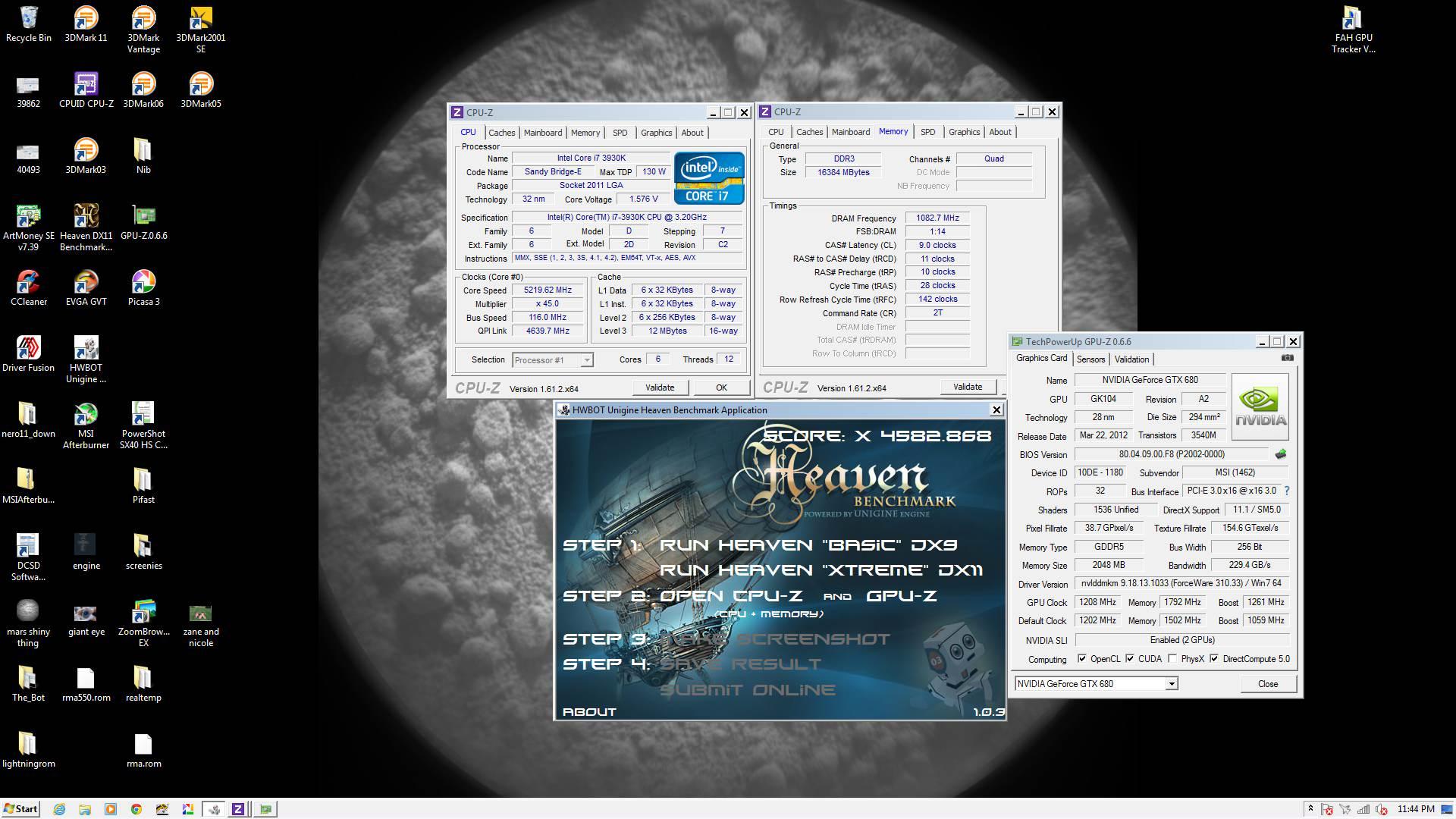Open About tab in right CPU-Z
The height and width of the screenshot is (819, 1456).
pyautogui.click(x=1000, y=132)
